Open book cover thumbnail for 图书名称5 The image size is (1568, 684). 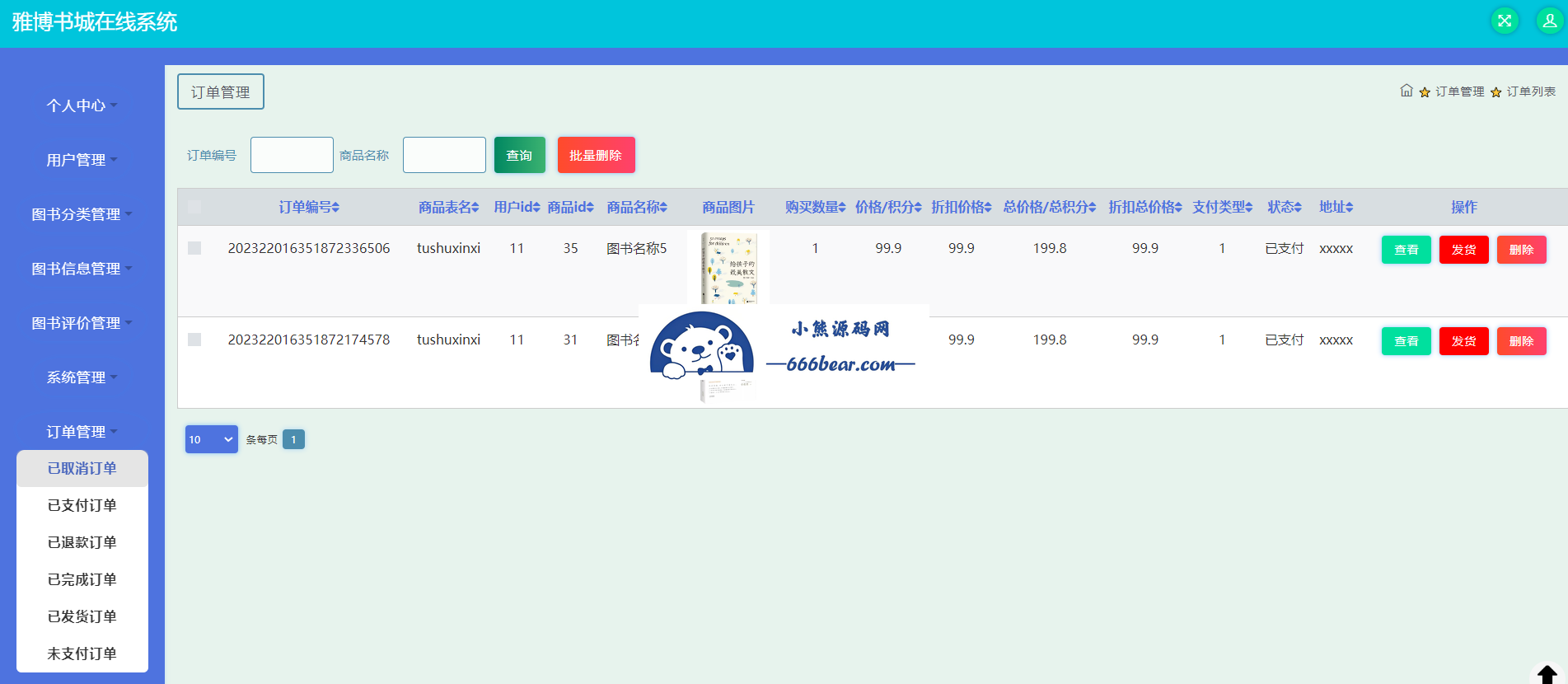coord(728,268)
